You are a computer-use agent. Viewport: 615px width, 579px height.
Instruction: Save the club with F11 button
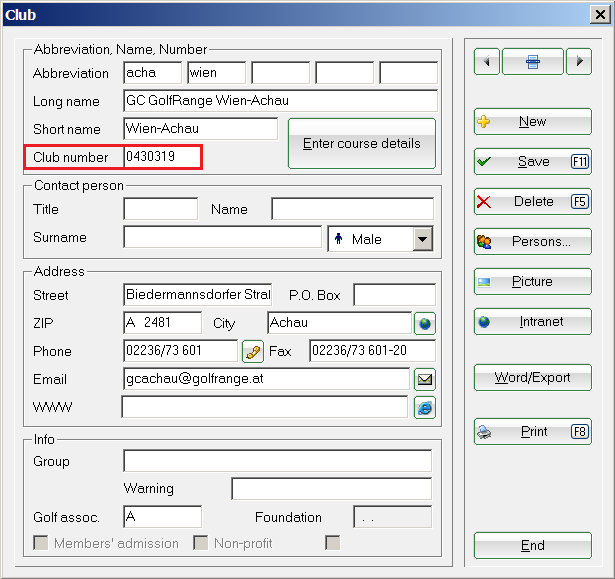pos(533,162)
